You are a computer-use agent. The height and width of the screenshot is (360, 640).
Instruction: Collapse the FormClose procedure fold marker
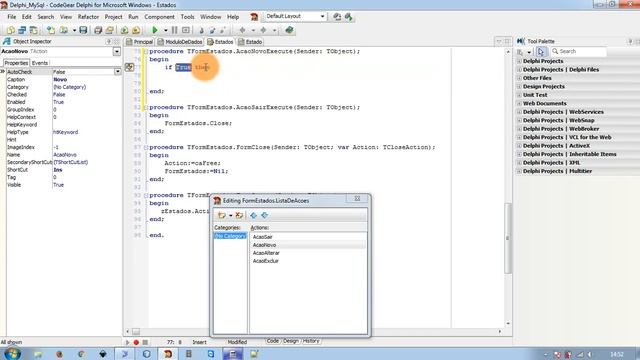[146, 147]
